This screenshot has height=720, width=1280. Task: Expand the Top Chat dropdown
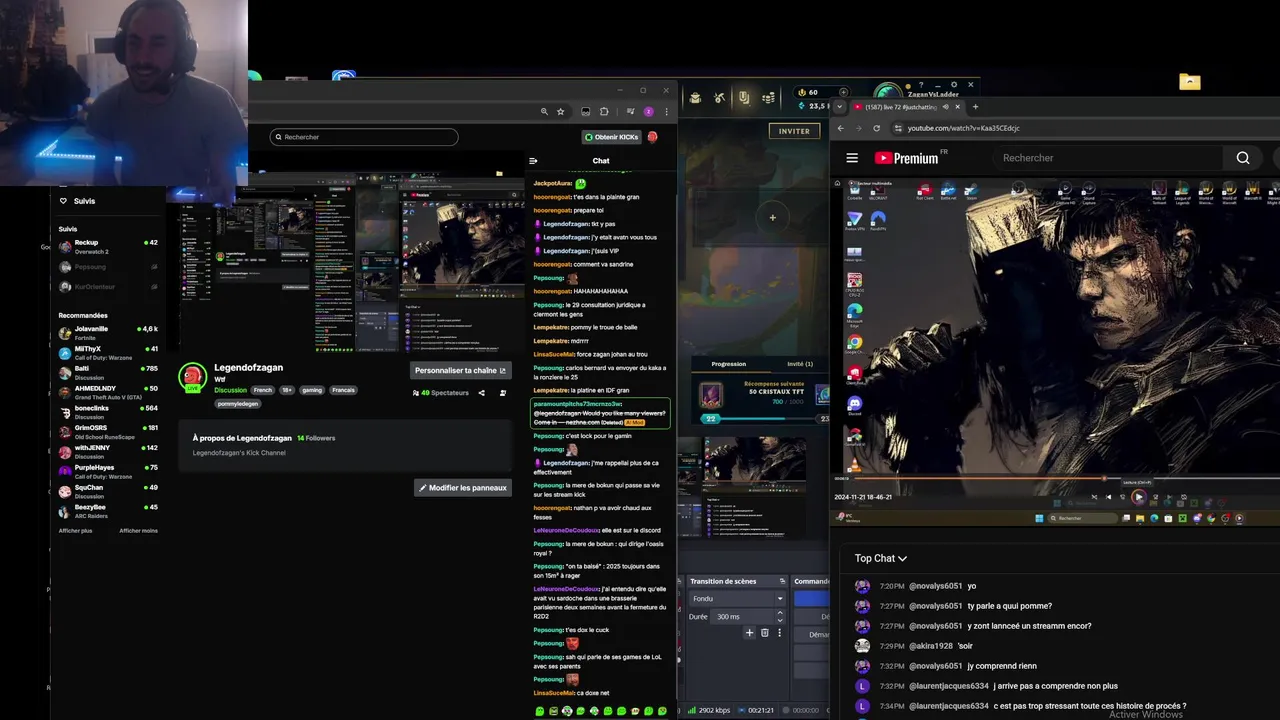coord(881,558)
